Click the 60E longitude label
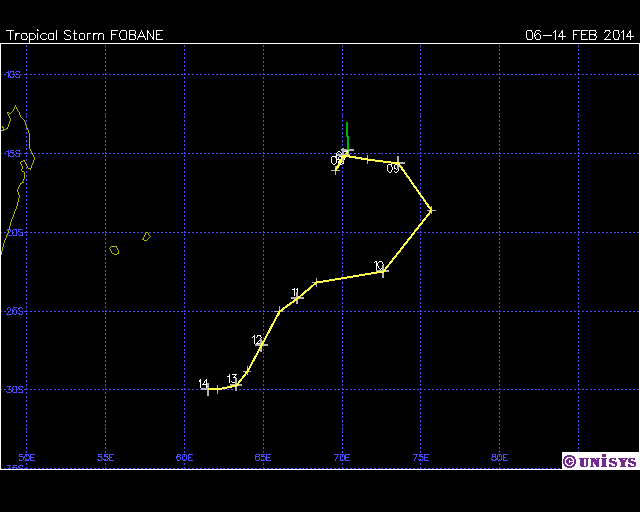The image size is (640, 512). [x=184, y=457]
